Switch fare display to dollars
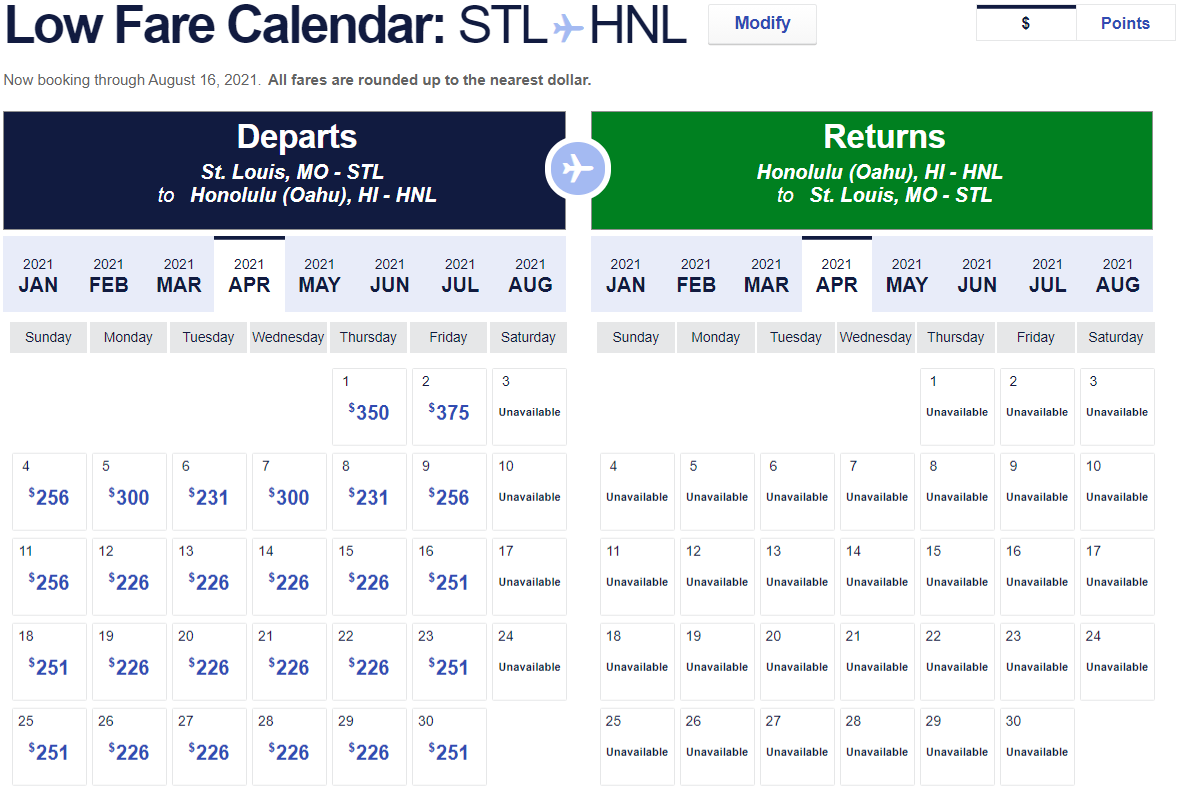 point(1026,24)
